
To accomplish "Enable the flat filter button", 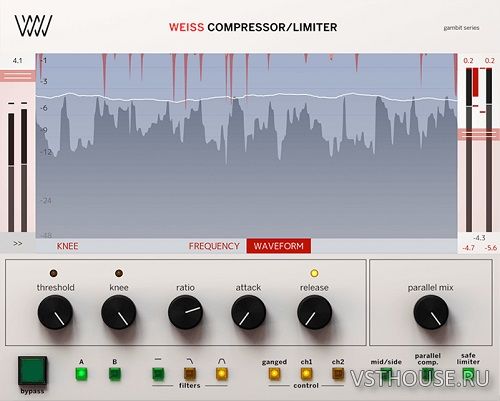I will [158, 374].
